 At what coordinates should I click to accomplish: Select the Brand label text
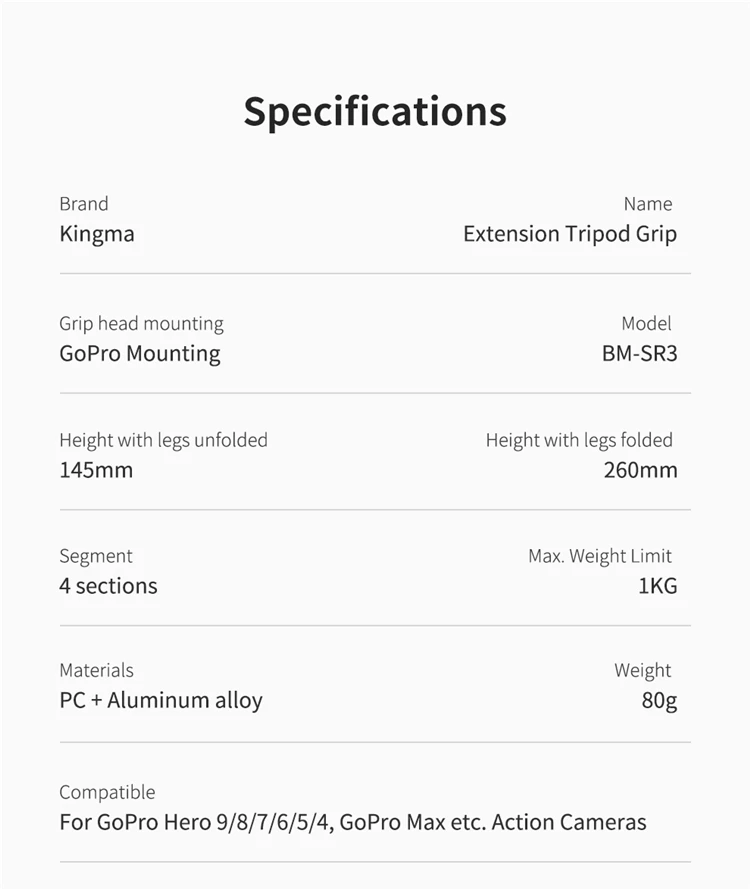click(84, 204)
